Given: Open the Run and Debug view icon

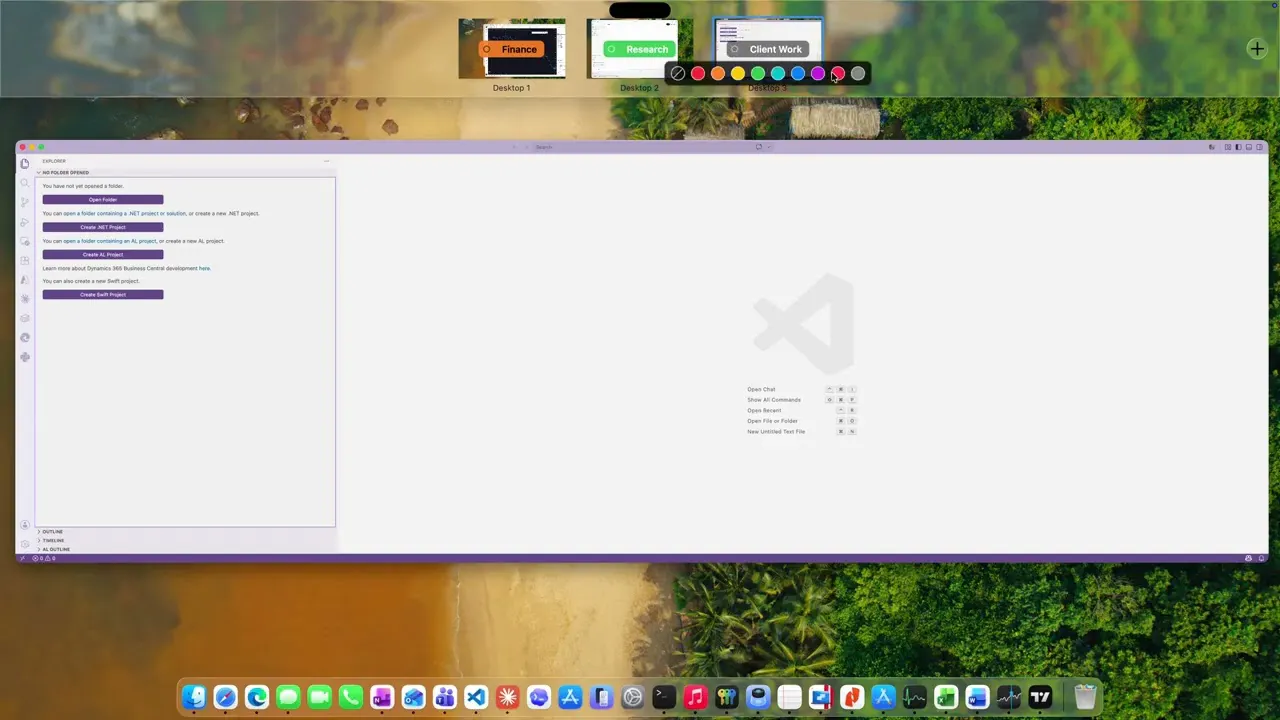Looking at the screenshot, I should [x=25, y=222].
